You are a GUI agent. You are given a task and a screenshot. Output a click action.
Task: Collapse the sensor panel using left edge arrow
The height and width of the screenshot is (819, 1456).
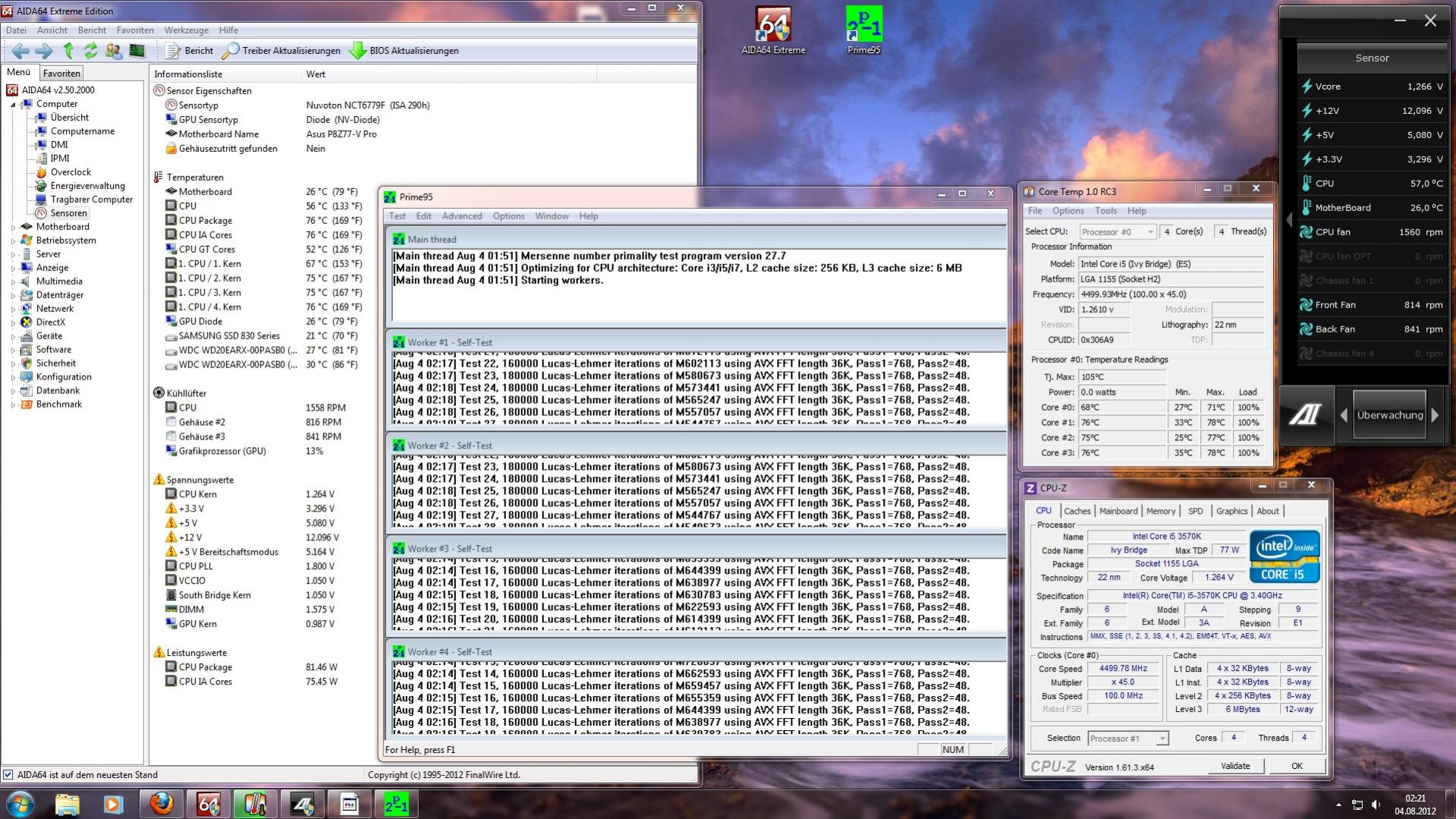(x=1288, y=220)
